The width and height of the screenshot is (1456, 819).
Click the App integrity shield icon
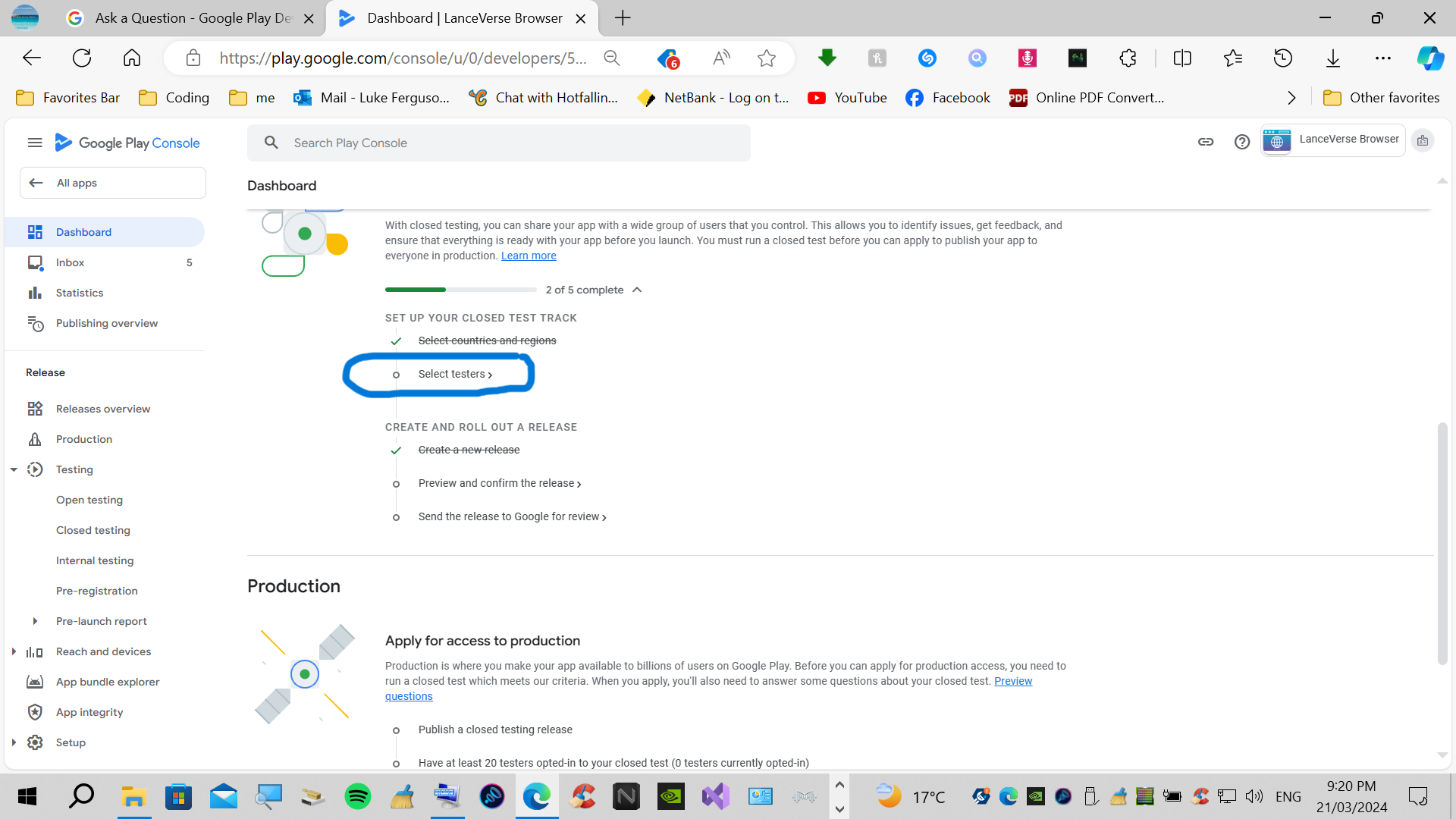tap(35, 712)
